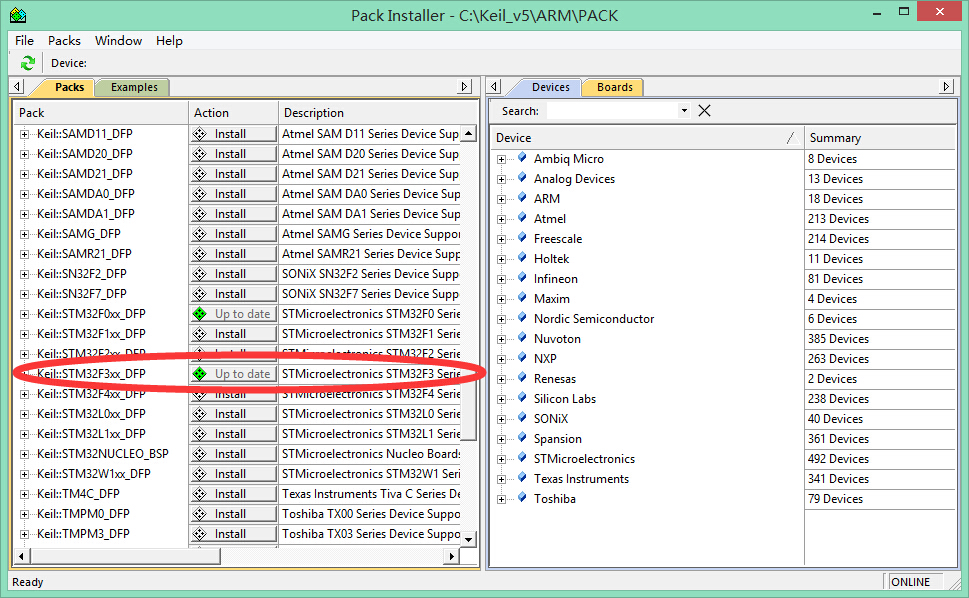This screenshot has height=598, width=969.
Task: Sort by the Device column header
Action: (x=648, y=138)
